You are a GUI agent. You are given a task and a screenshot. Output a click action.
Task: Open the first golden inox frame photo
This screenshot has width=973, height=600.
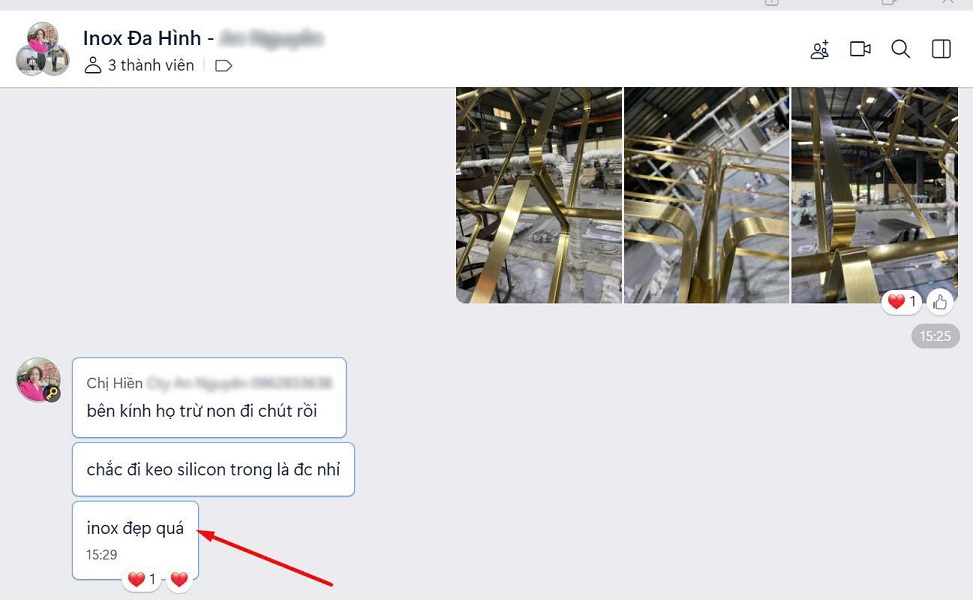[x=539, y=195]
